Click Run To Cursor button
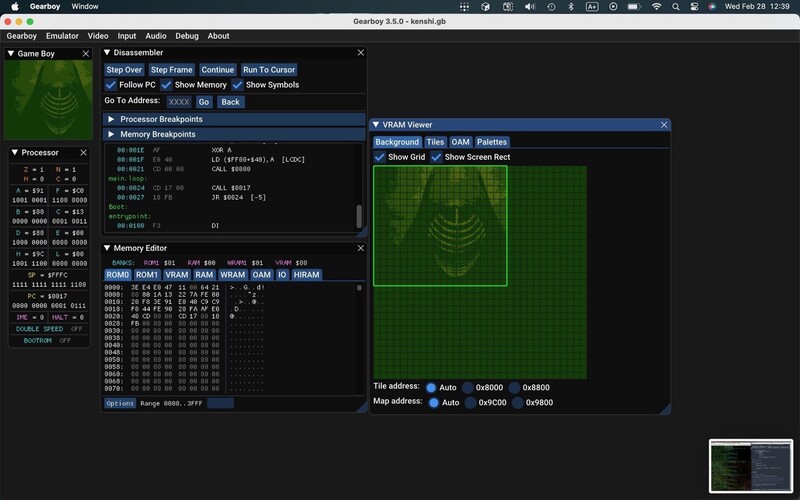This screenshot has width=800, height=500. click(x=269, y=70)
